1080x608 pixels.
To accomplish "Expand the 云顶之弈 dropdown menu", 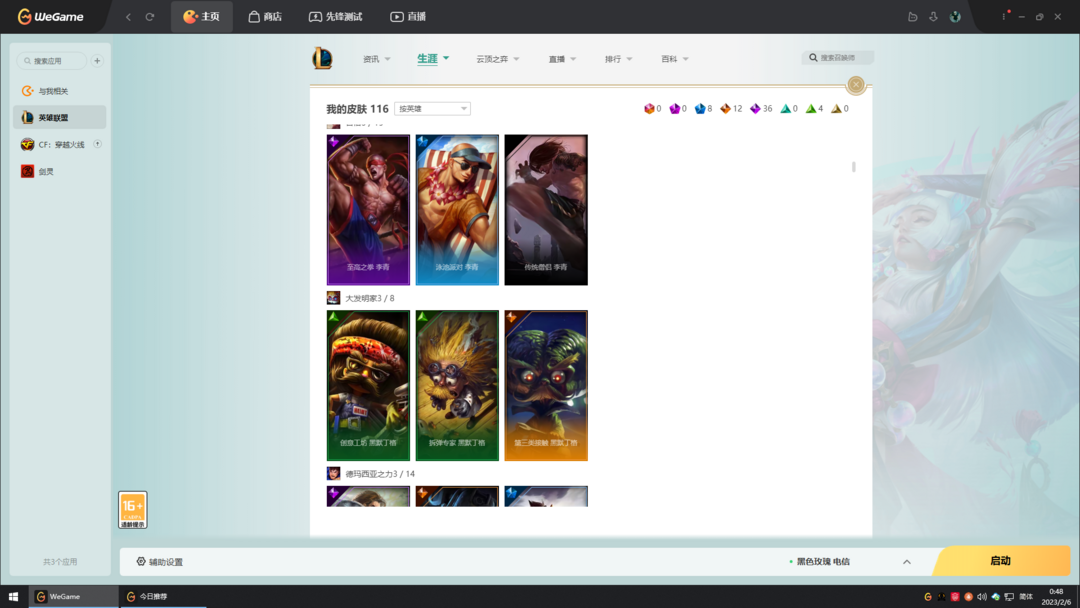I will [497, 59].
